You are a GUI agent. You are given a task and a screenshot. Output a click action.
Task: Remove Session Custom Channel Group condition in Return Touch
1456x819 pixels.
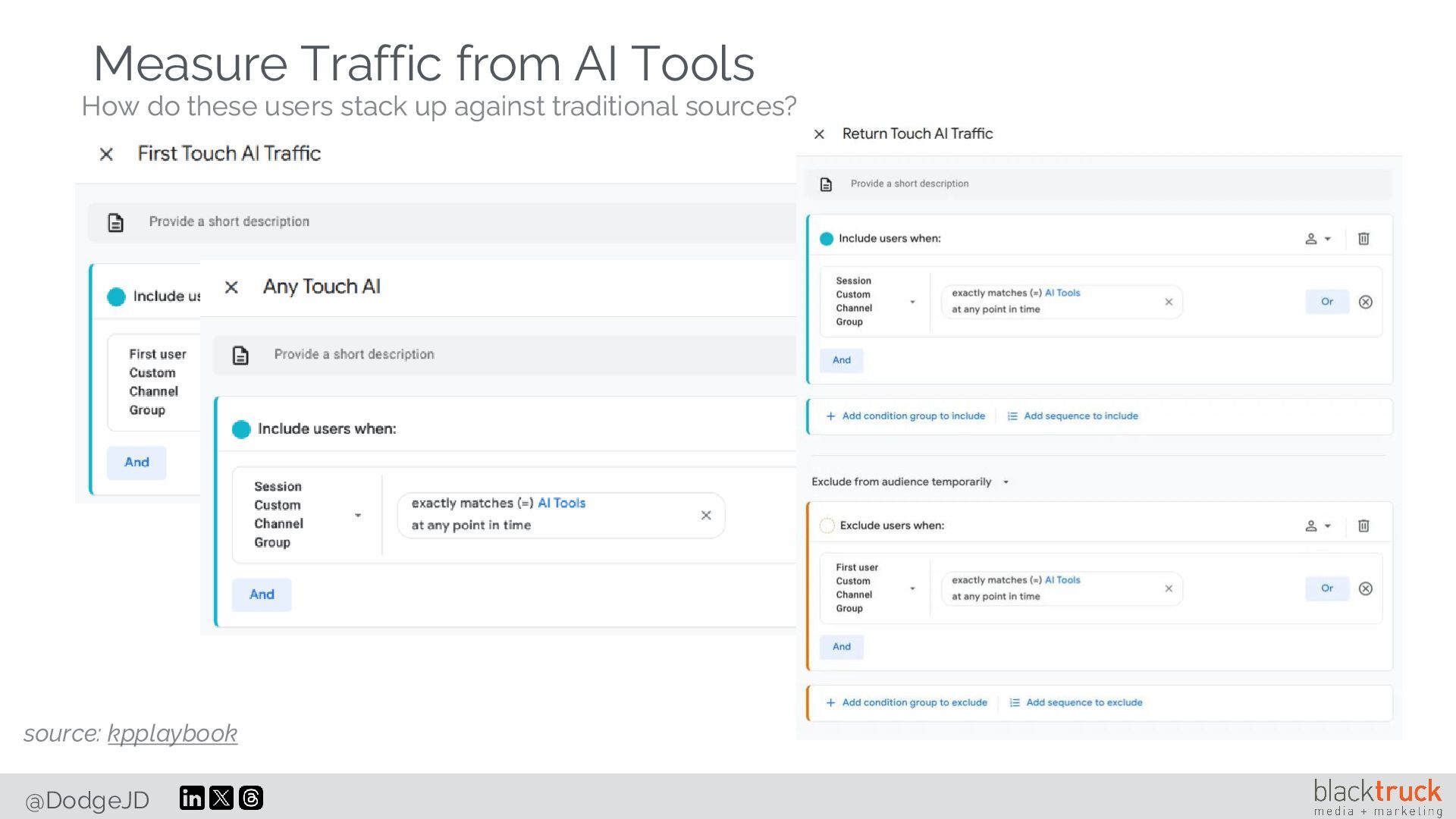(x=1365, y=302)
